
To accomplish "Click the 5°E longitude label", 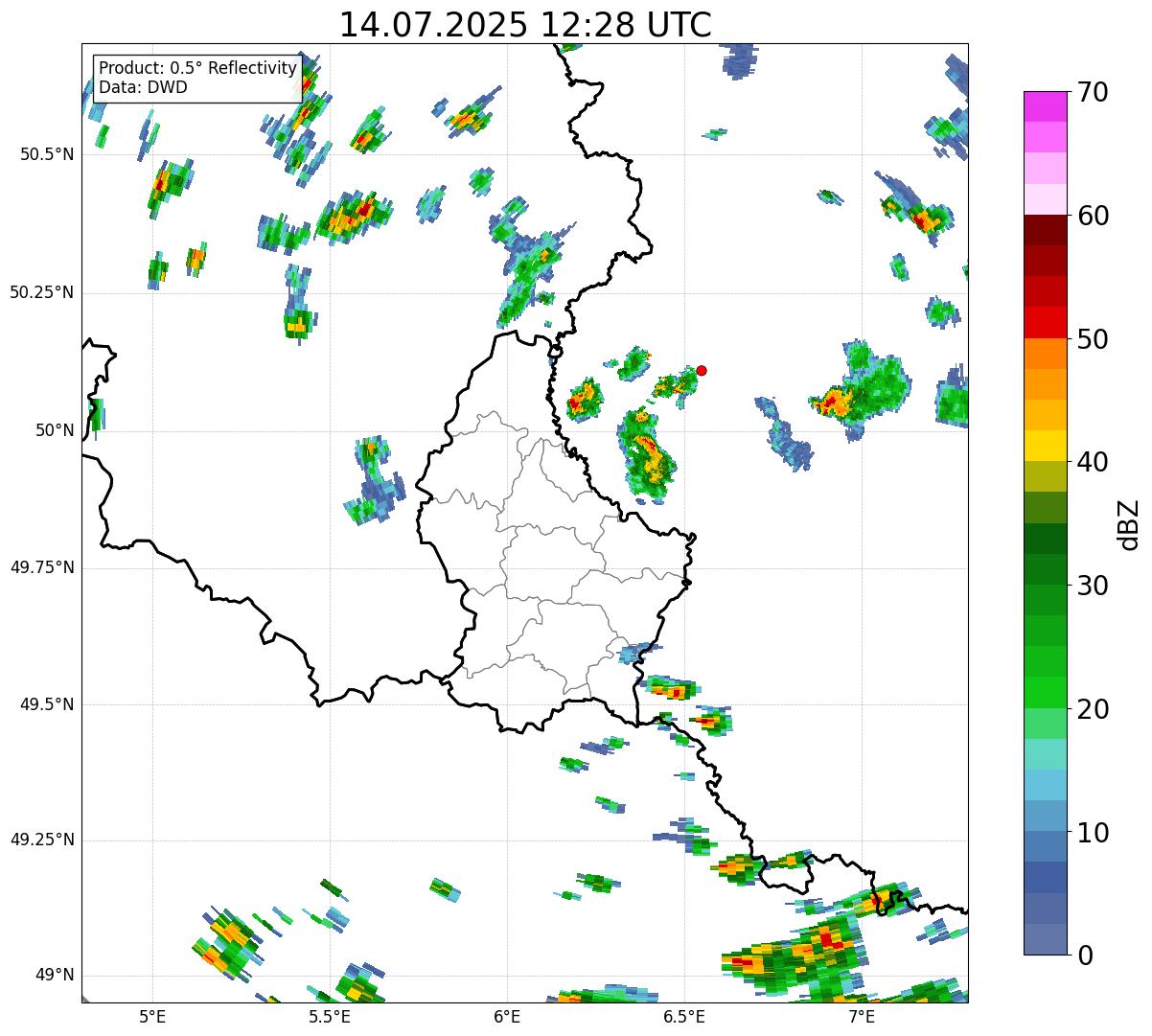I will pos(152,1017).
